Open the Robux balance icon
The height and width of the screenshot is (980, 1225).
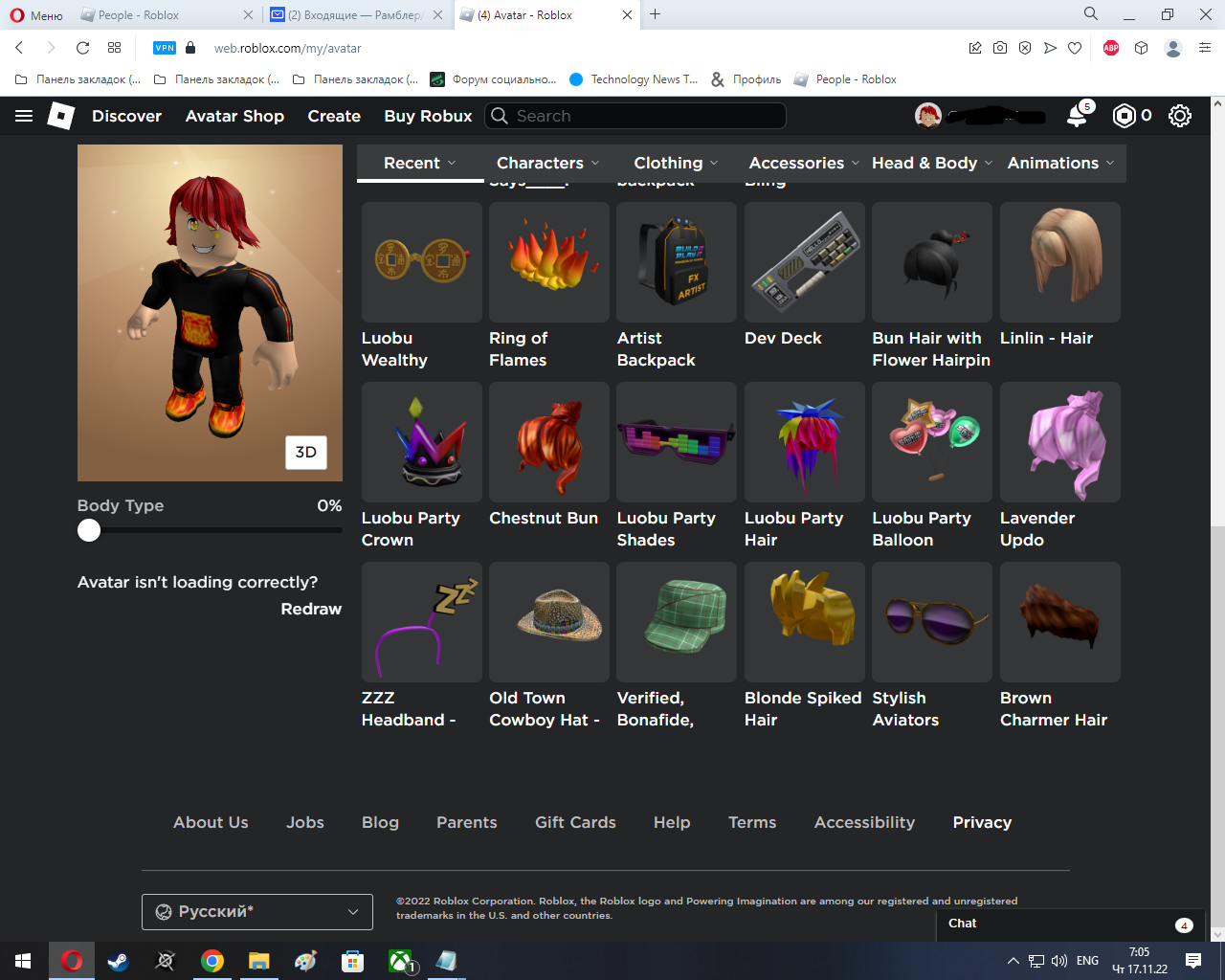point(1125,116)
